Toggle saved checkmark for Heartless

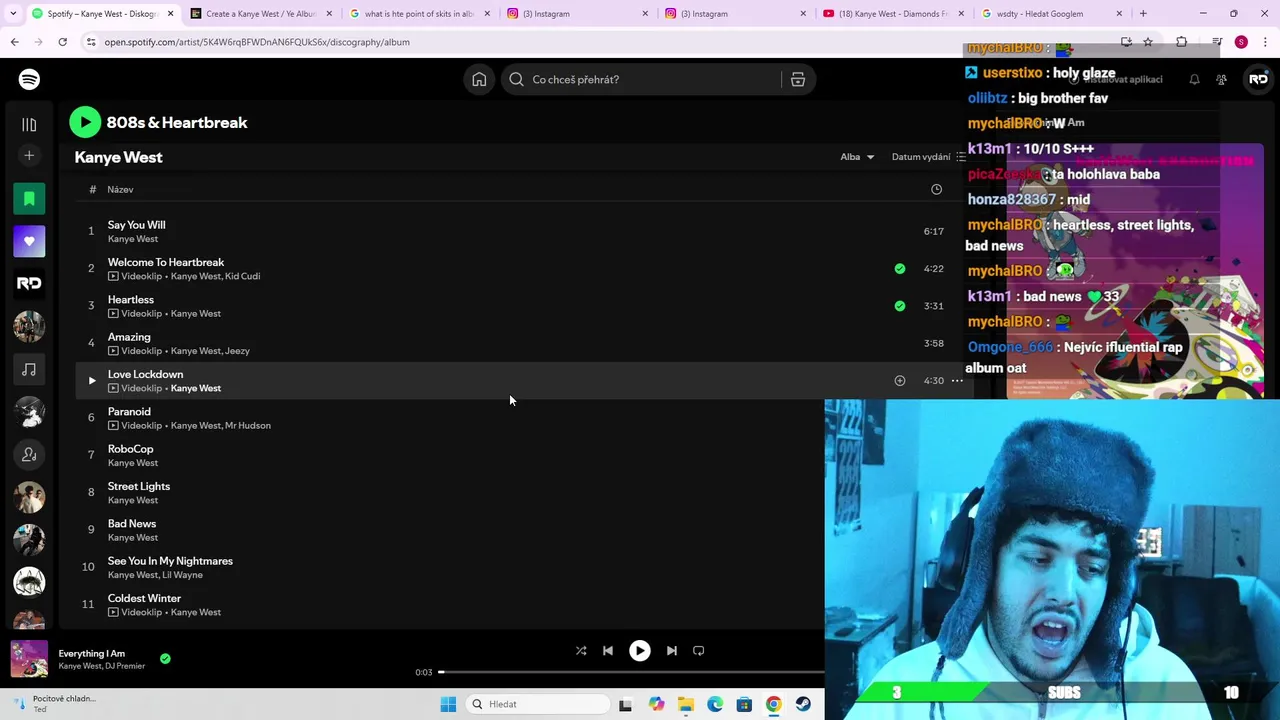click(900, 306)
